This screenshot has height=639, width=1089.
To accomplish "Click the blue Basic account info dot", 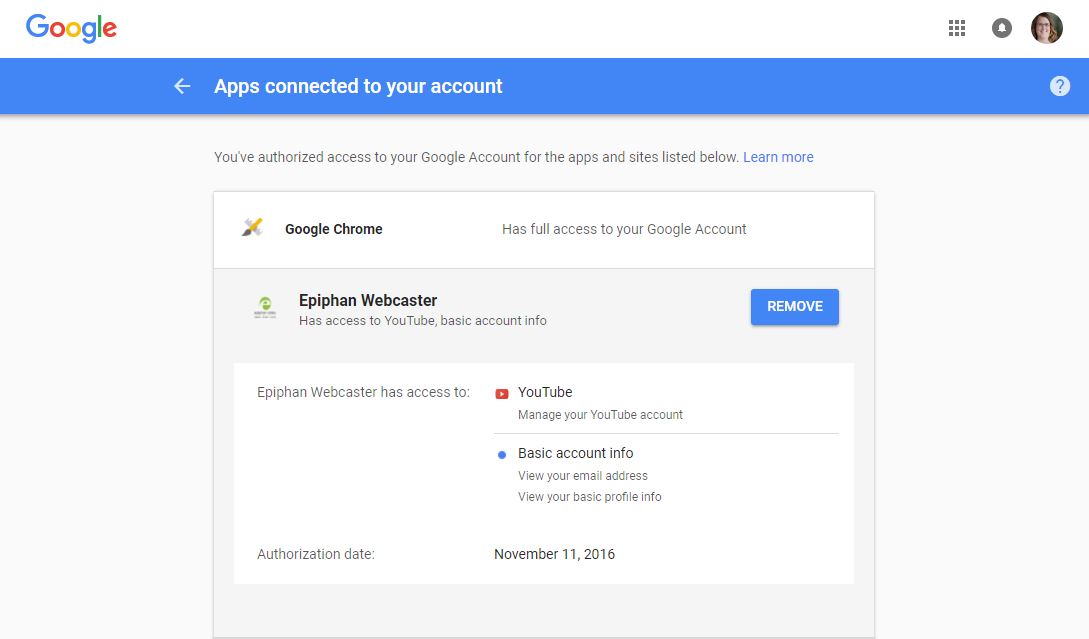I will click(501, 455).
